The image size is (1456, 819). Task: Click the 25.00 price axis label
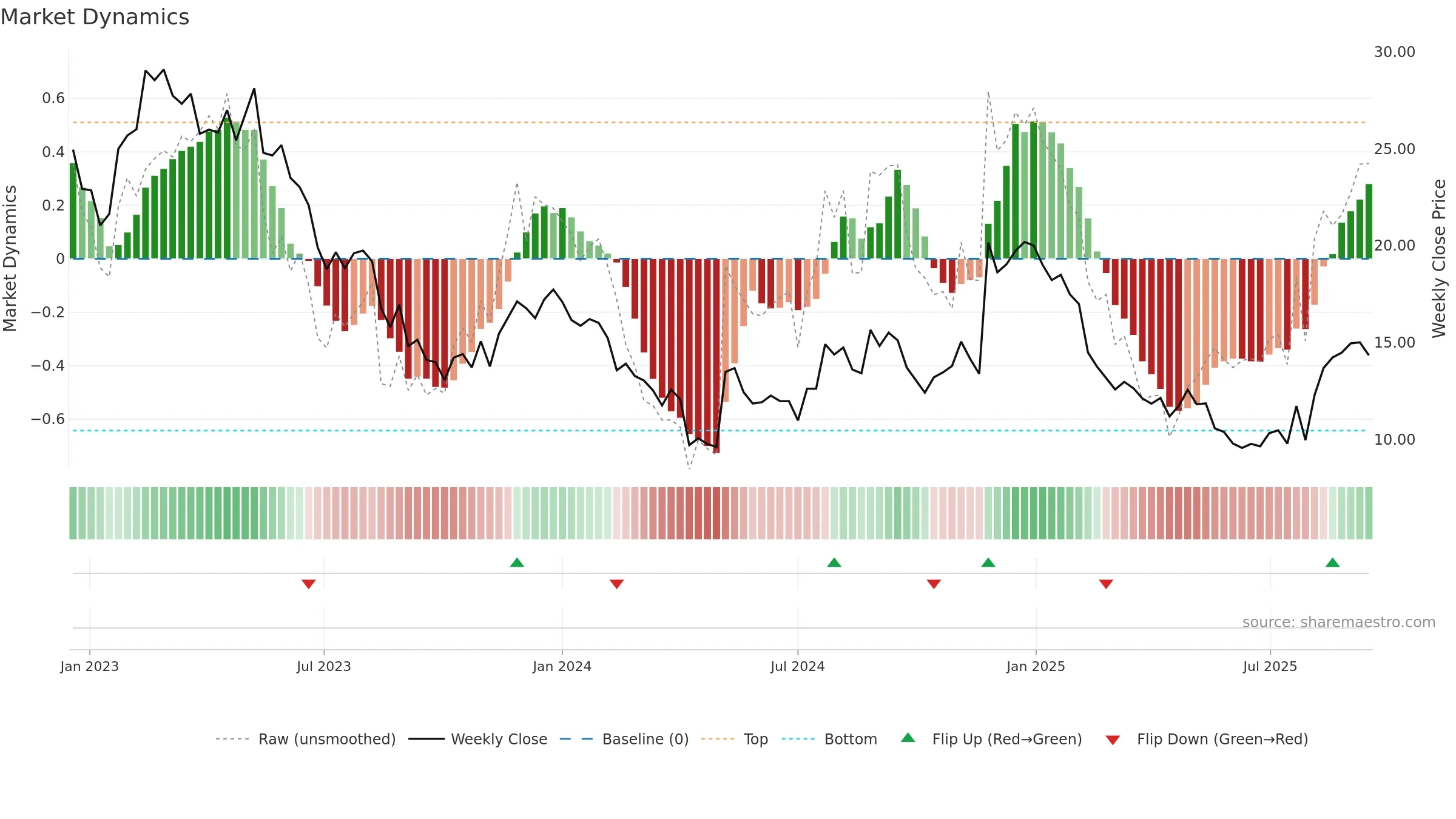[1395, 149]
